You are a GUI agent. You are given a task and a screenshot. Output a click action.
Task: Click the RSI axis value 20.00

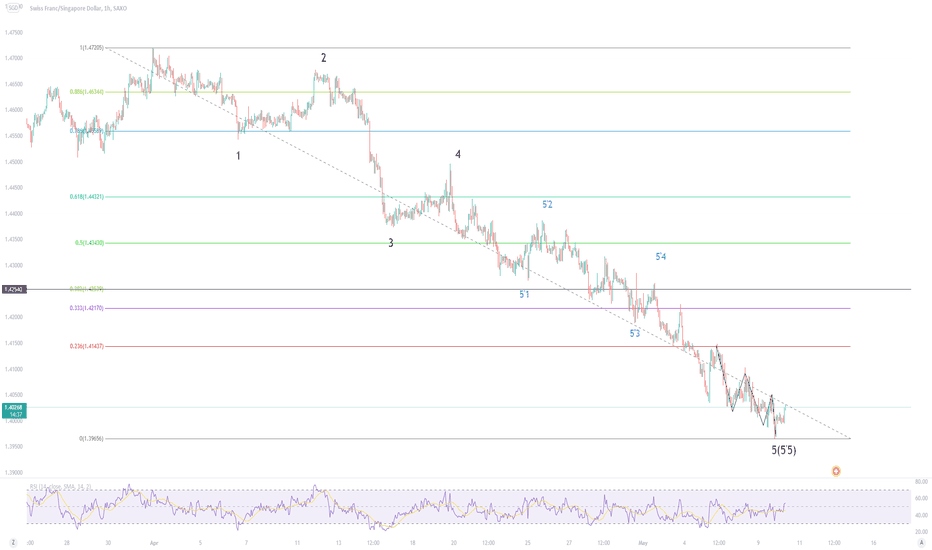921,532
